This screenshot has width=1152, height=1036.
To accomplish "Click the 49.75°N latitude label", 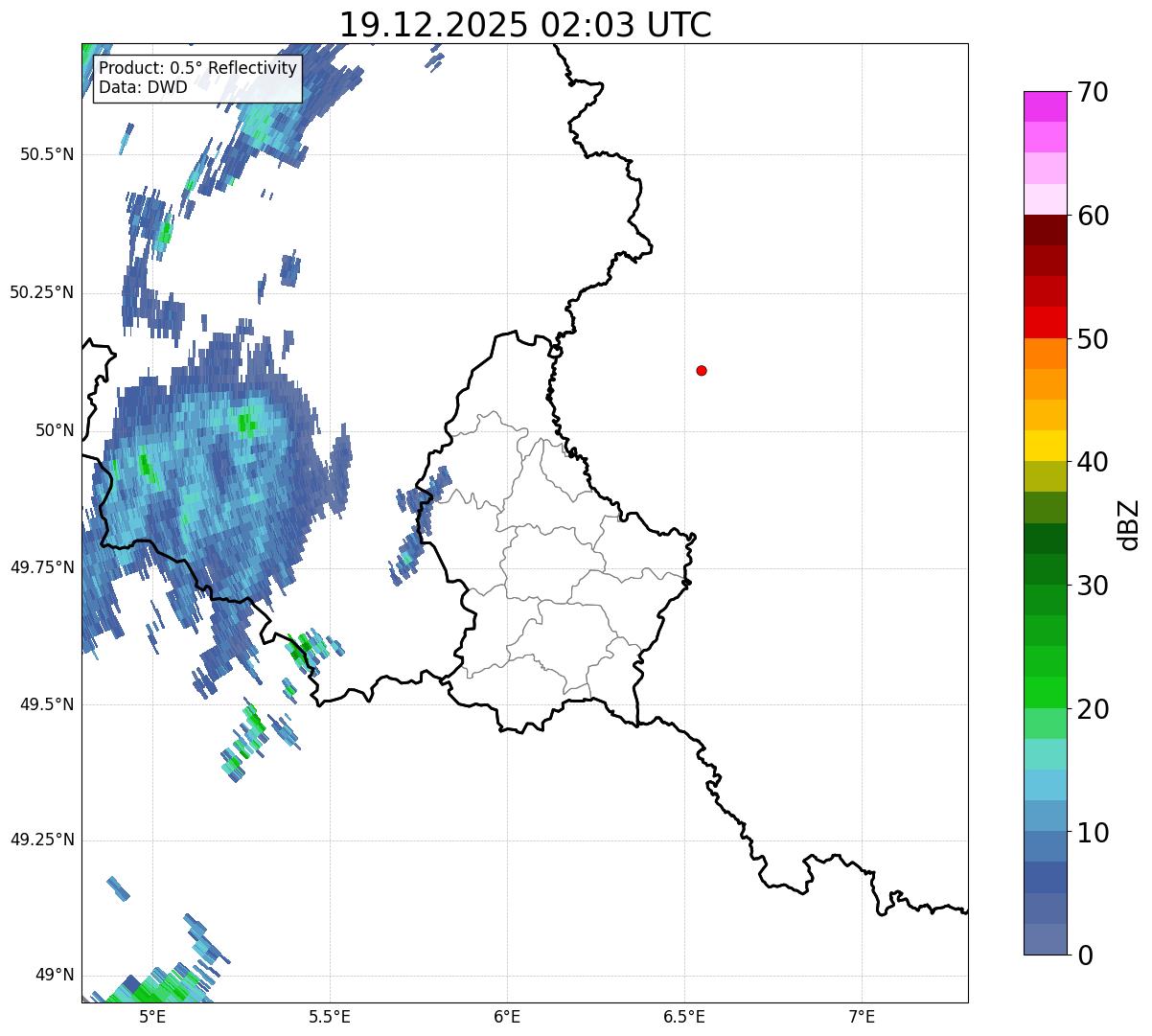I will (42, 567).
